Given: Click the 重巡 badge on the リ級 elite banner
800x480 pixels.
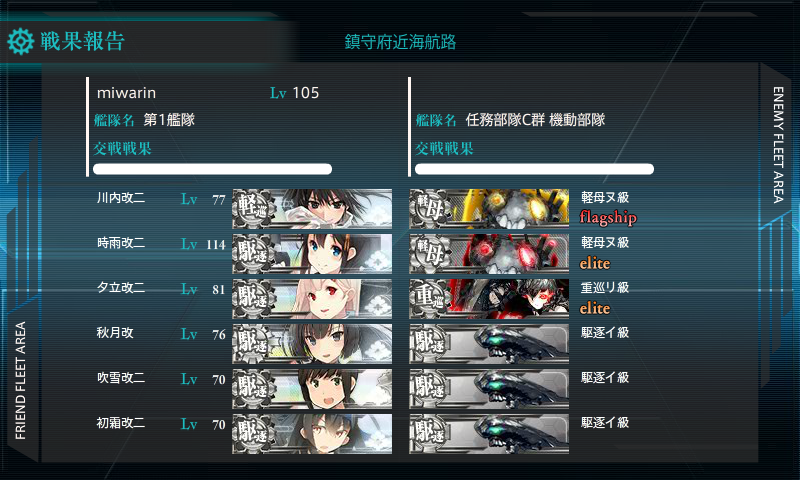Looking at the screenshot, I should pyautogui.click(x=431, y=298).
